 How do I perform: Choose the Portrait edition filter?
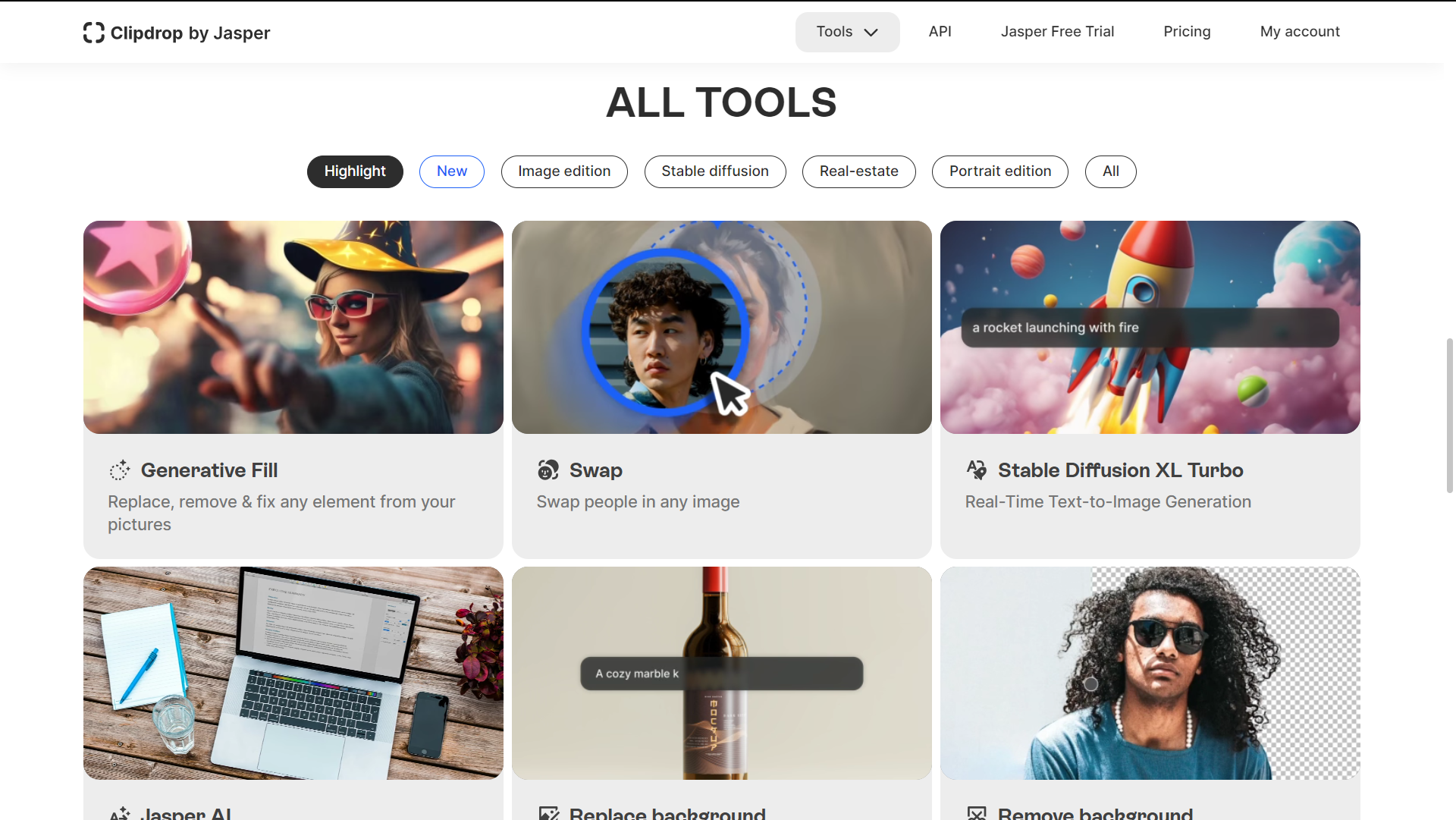point(999,171)
